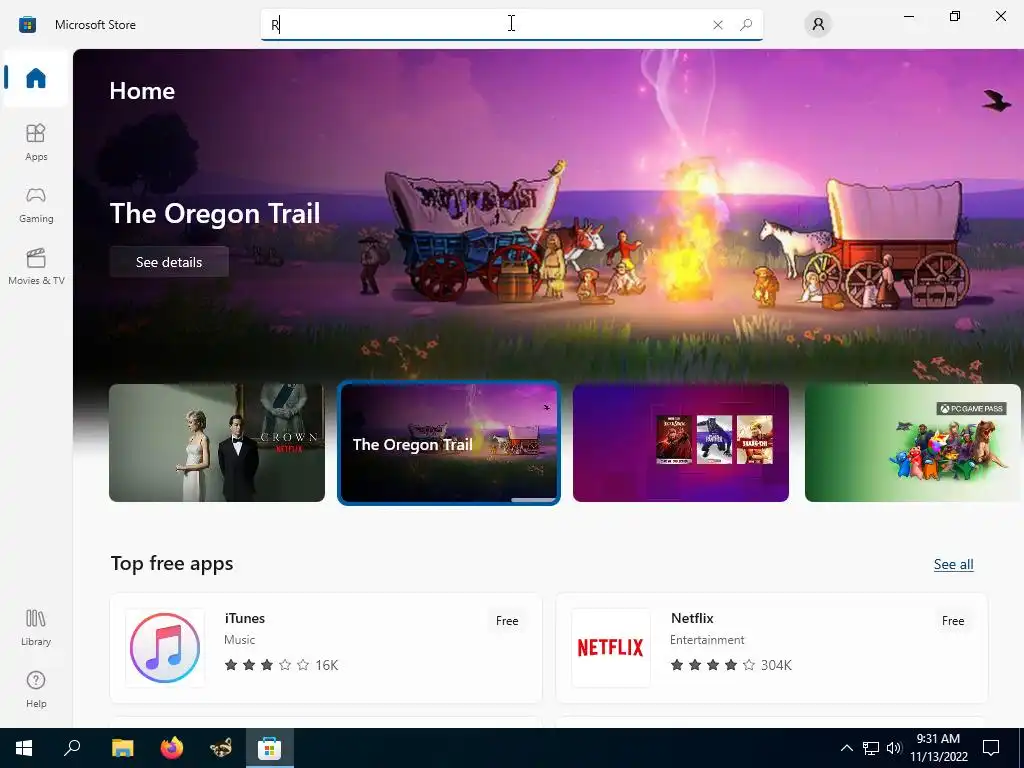Select the PC Game Pass featured thumbnail
Image resolution: width=1024 pixels, height=768 pixels.
pos(912,443)
